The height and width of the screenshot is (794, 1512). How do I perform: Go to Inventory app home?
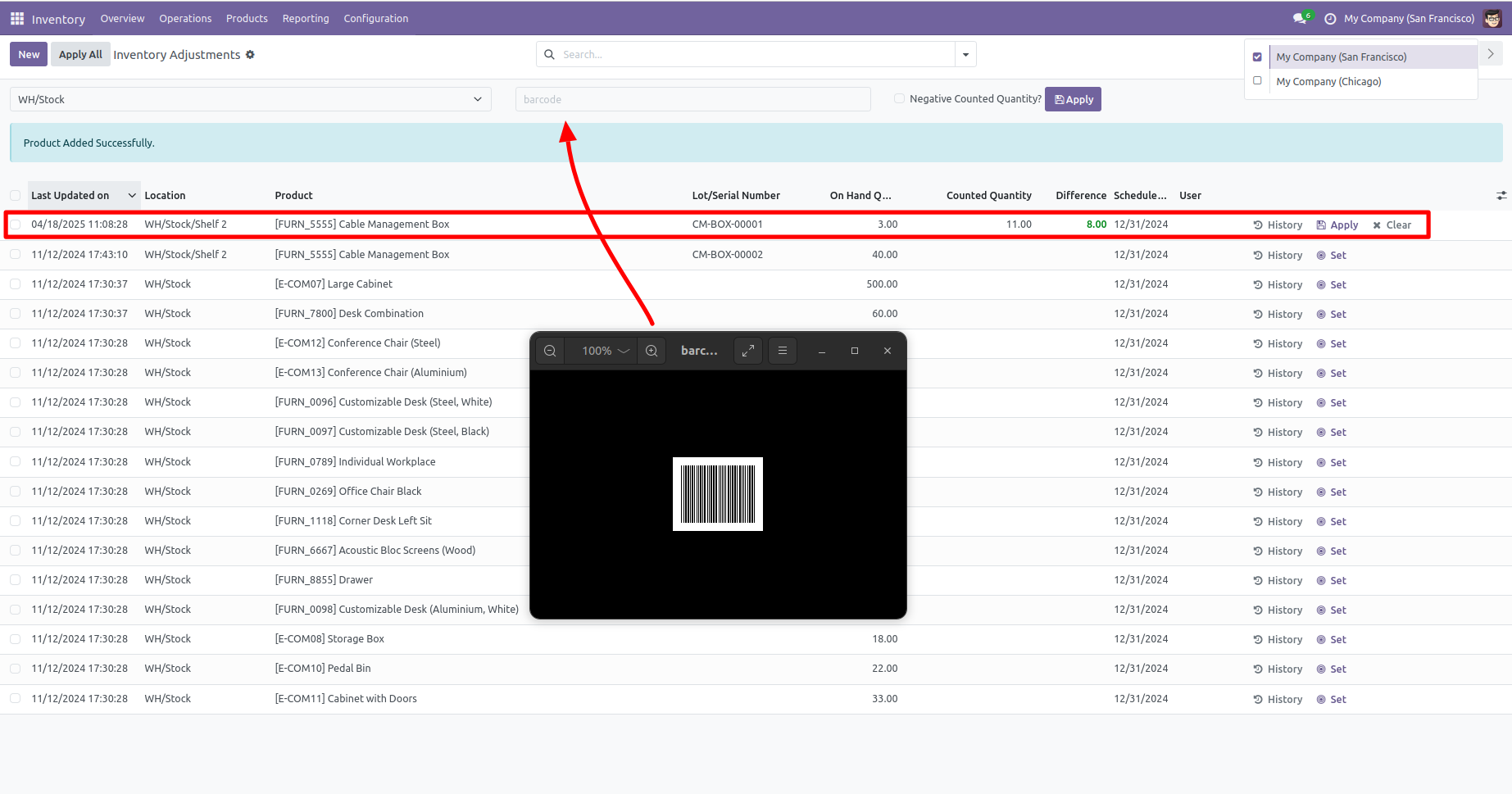[x=58, y=19]
